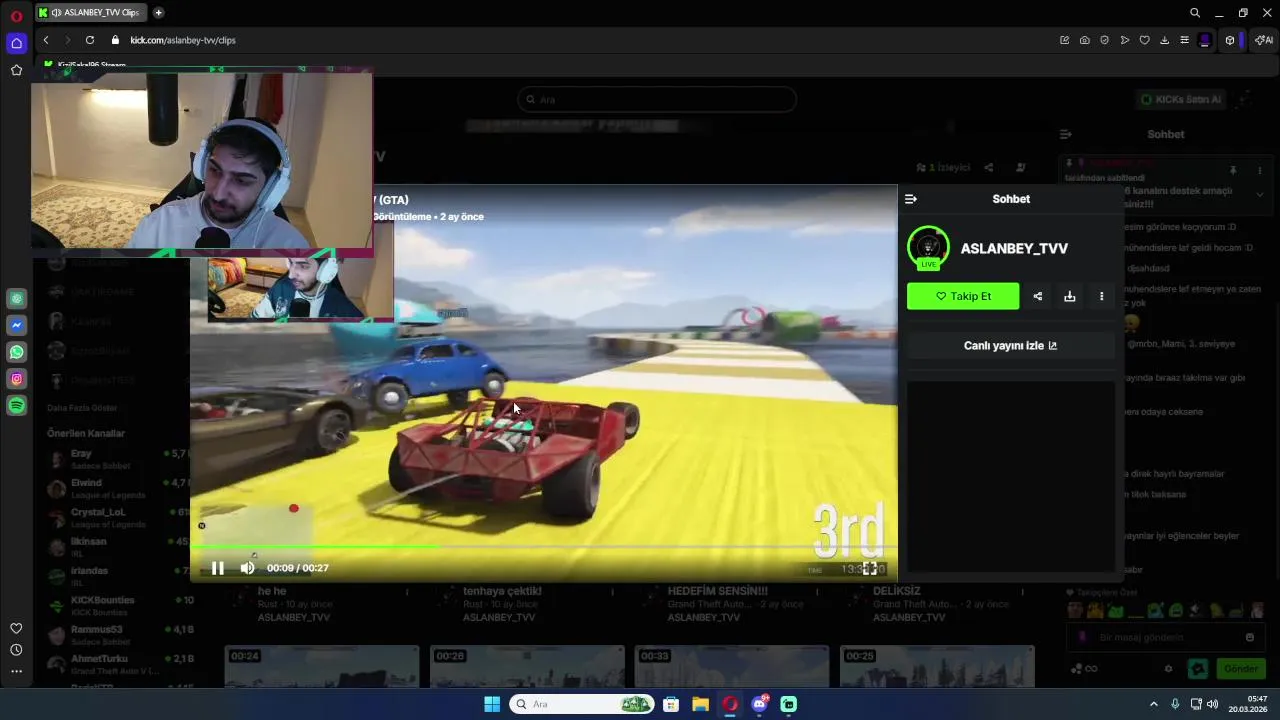
Task: Open clip thumbnail with 00:33 duration
Action: point(732,666)
